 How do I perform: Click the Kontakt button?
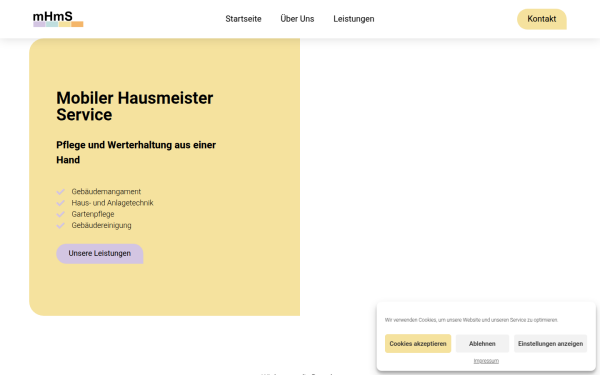pyautogui.click(x=542, y=19)
